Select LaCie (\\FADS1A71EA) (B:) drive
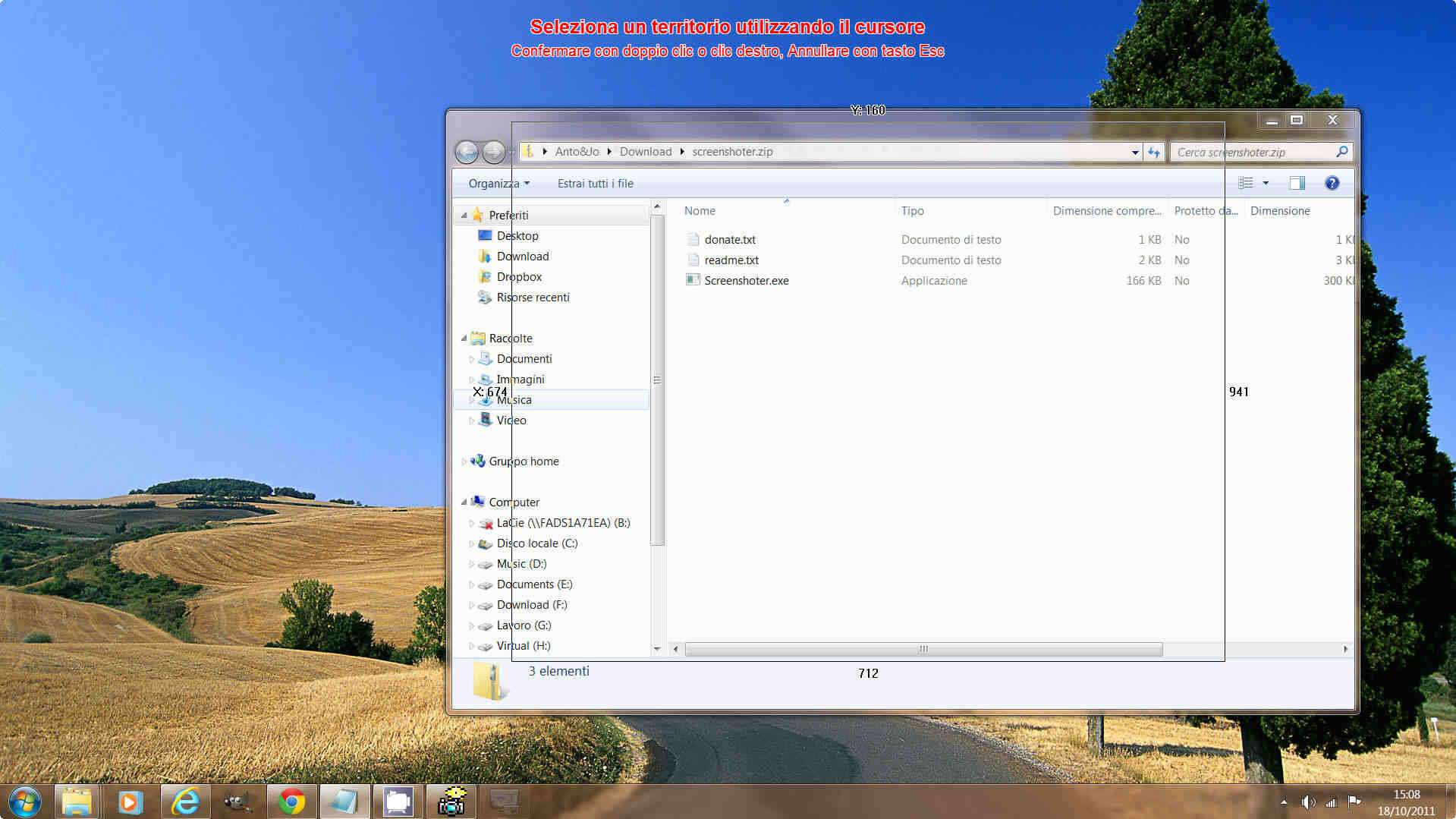This screenshot has width=1456, height=819. pyautogui.click(x=563, y=522)
